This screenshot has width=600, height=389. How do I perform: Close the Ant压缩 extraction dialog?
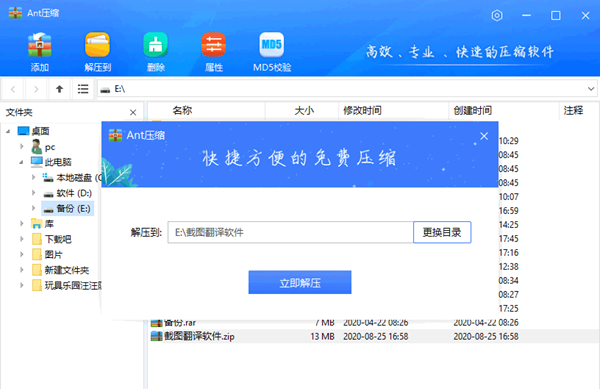click(x=484, y=136)
